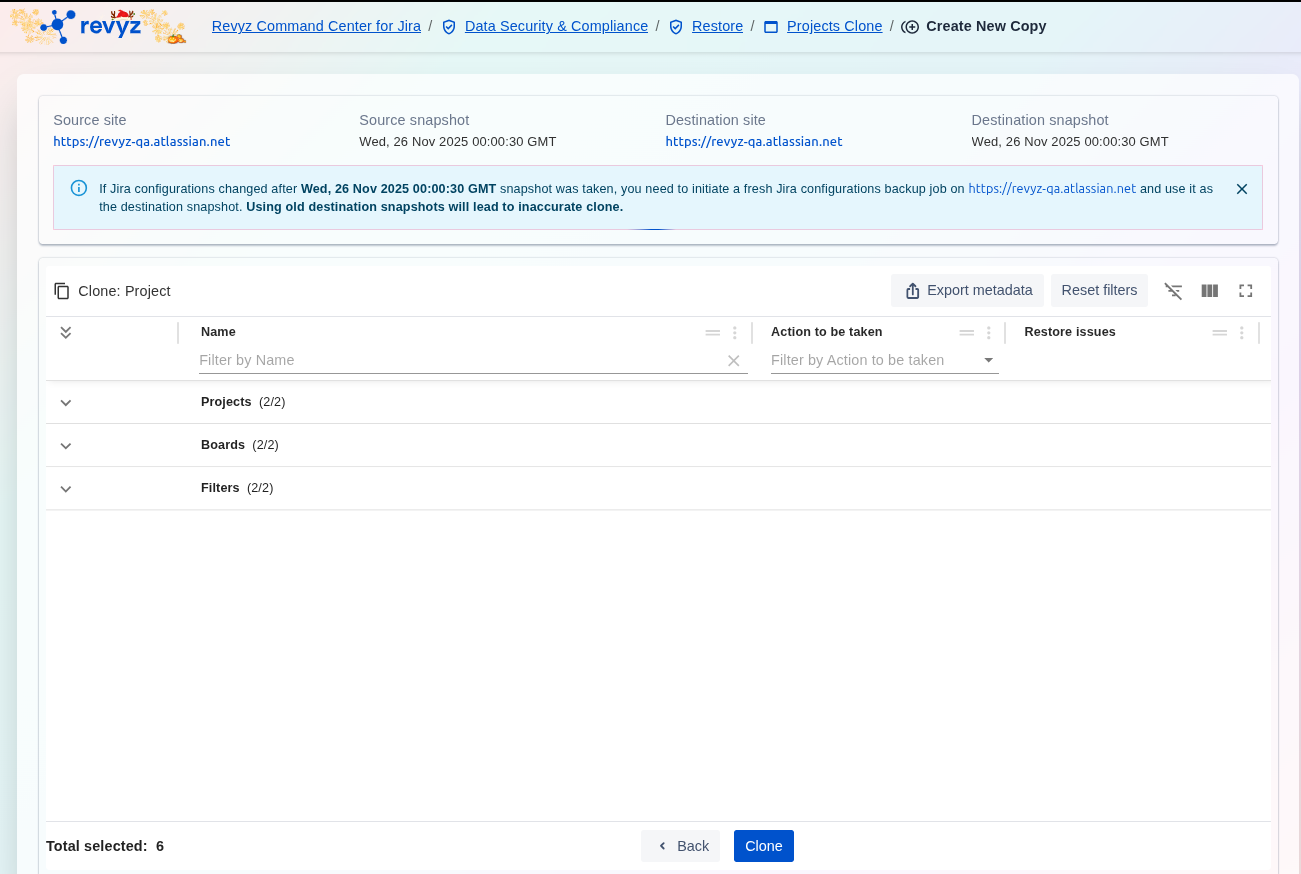Image resolution: width=1301 pixels, height=874 pixels.
Task: Expand all rows with double chevron
Action: [66, 332]
